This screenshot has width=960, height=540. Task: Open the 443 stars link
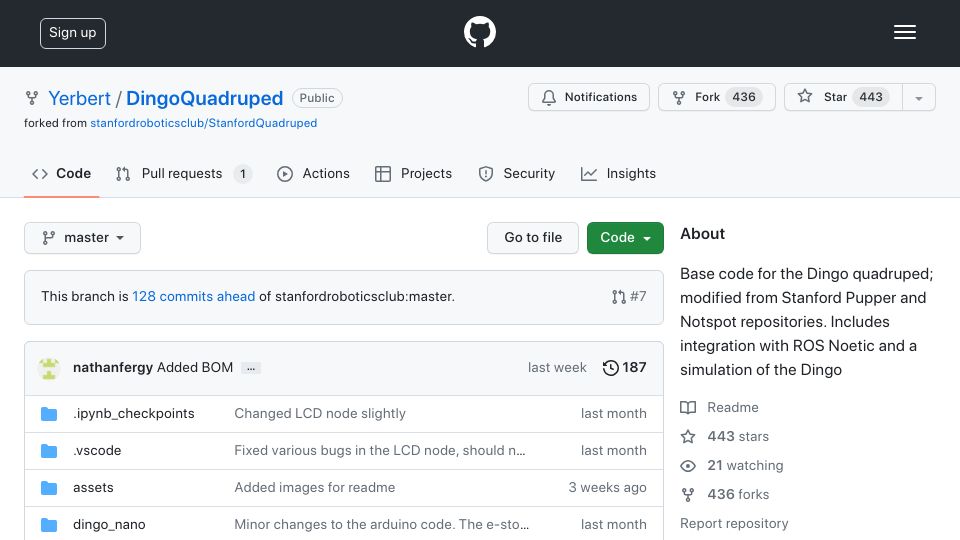pyautogui.click(x=738, y=437)
